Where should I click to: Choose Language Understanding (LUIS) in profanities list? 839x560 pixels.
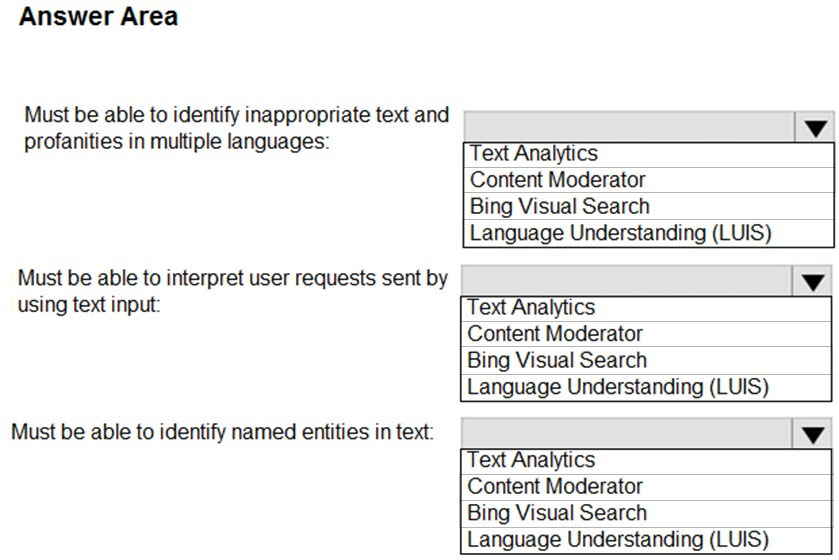coord(648,233)
